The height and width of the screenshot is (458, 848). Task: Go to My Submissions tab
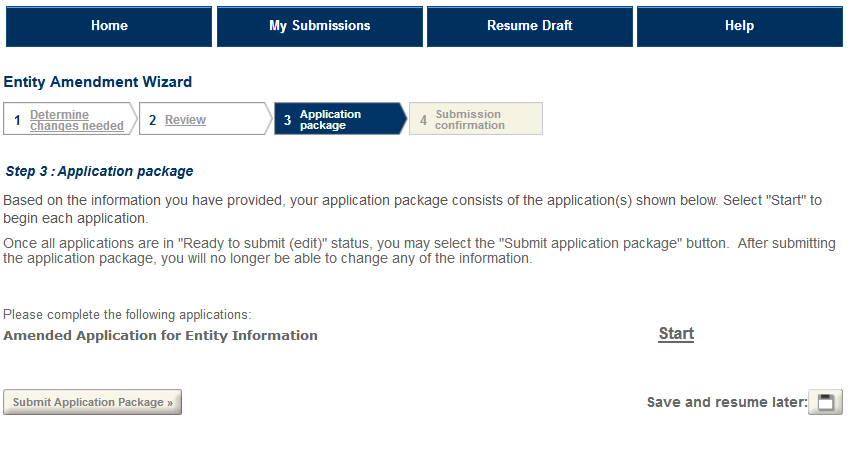(319, 26)
